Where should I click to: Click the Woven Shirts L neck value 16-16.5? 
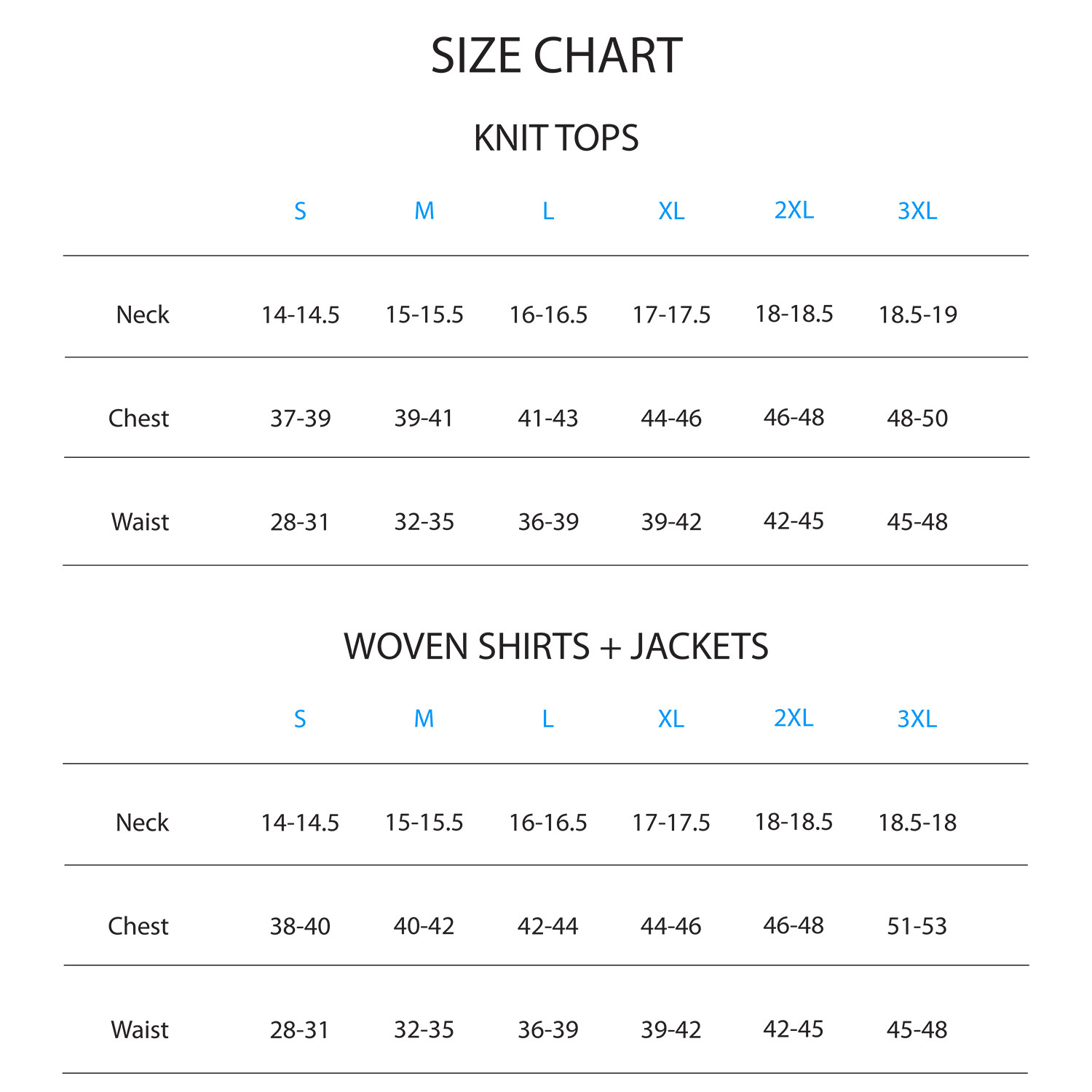coord(548,823)
